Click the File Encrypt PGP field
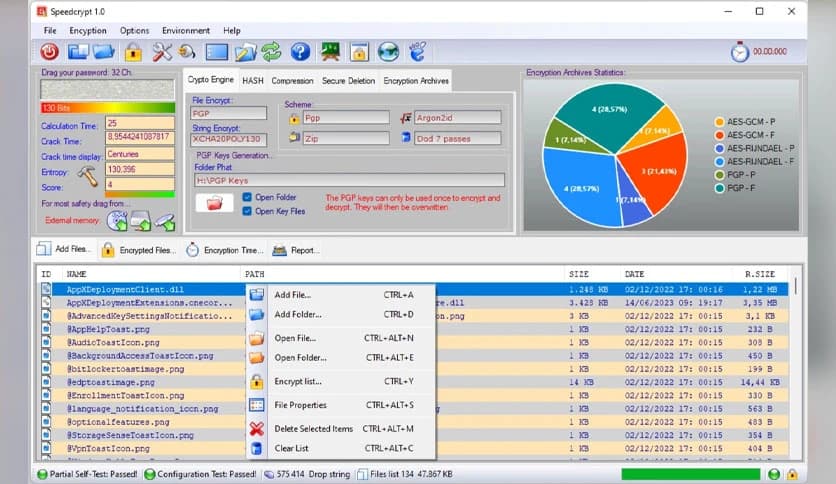 [x=228, y=114]
